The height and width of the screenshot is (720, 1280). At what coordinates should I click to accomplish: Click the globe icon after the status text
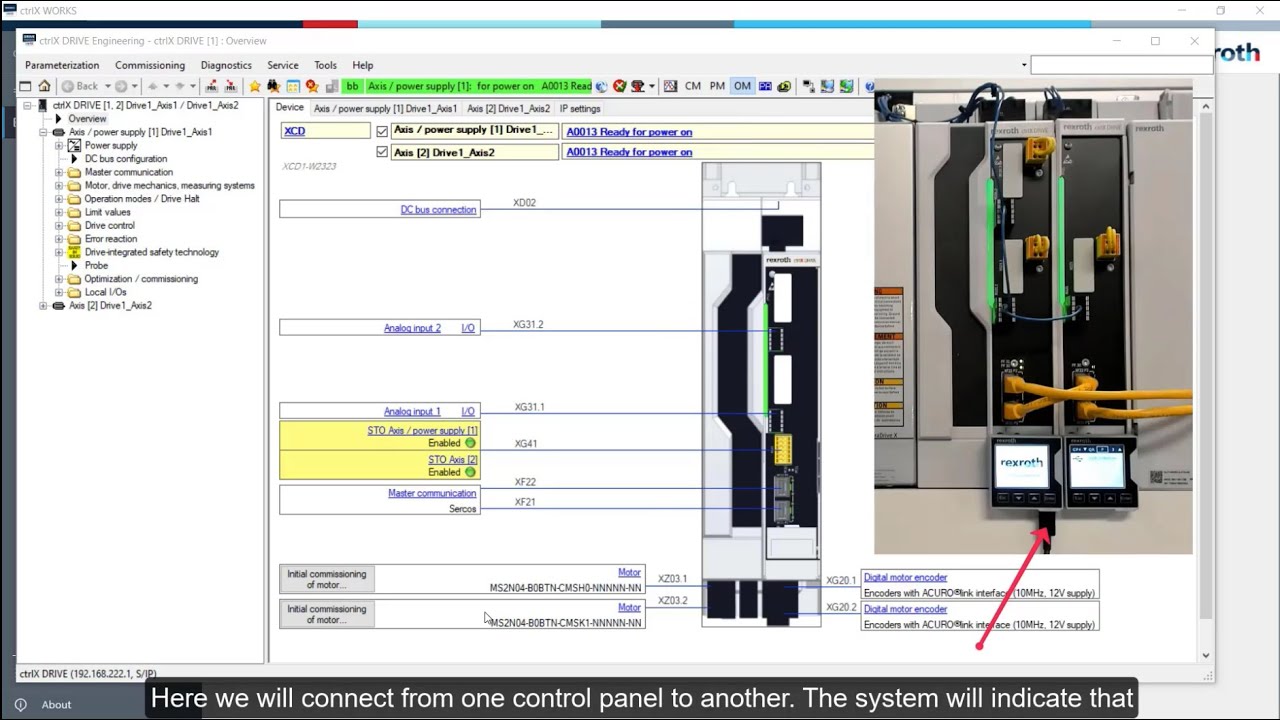[x=601, y=86]
